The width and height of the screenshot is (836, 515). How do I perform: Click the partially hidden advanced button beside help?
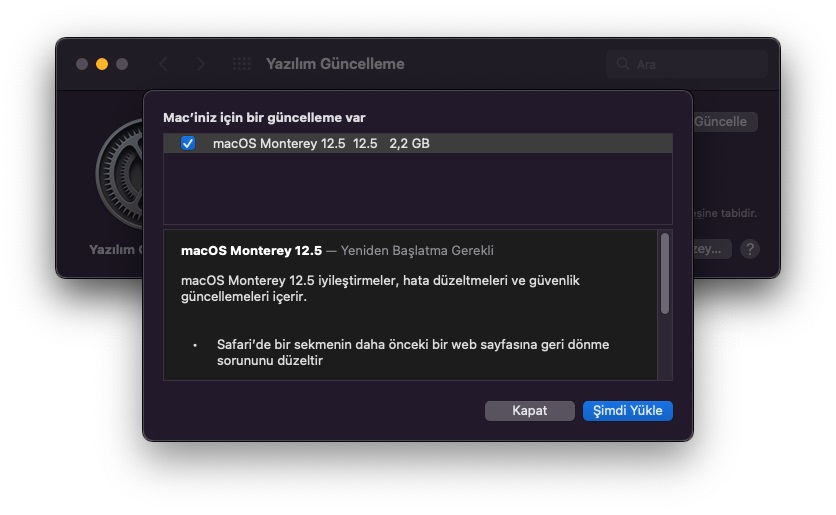point(712,249)
